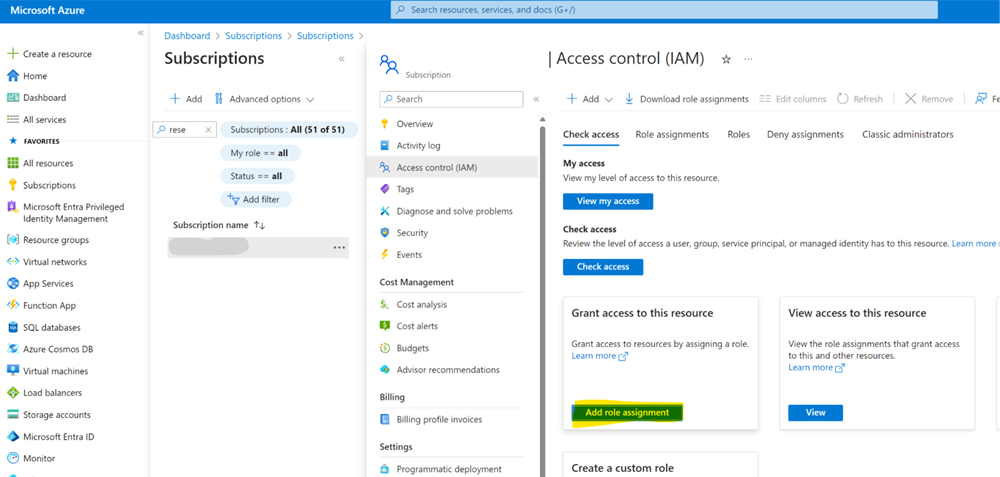The image size is (1000, 477).
Task: Click Add filter
Action: (x=256, y=199)
